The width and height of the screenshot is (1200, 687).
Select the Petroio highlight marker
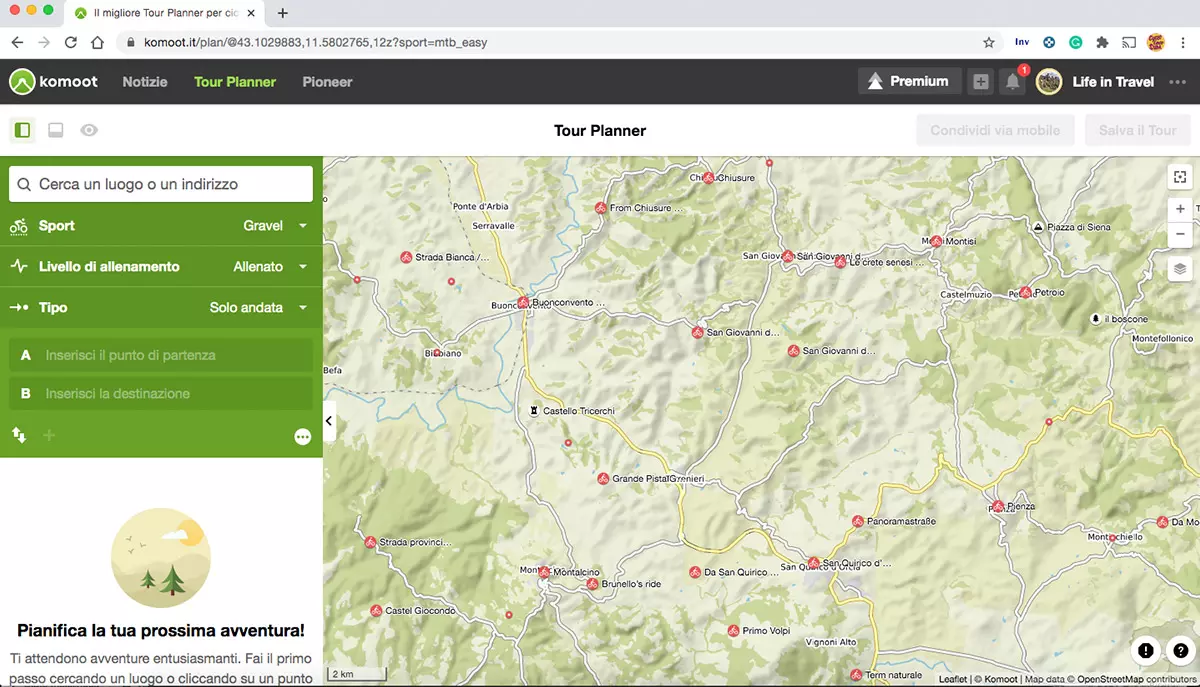1025,293
